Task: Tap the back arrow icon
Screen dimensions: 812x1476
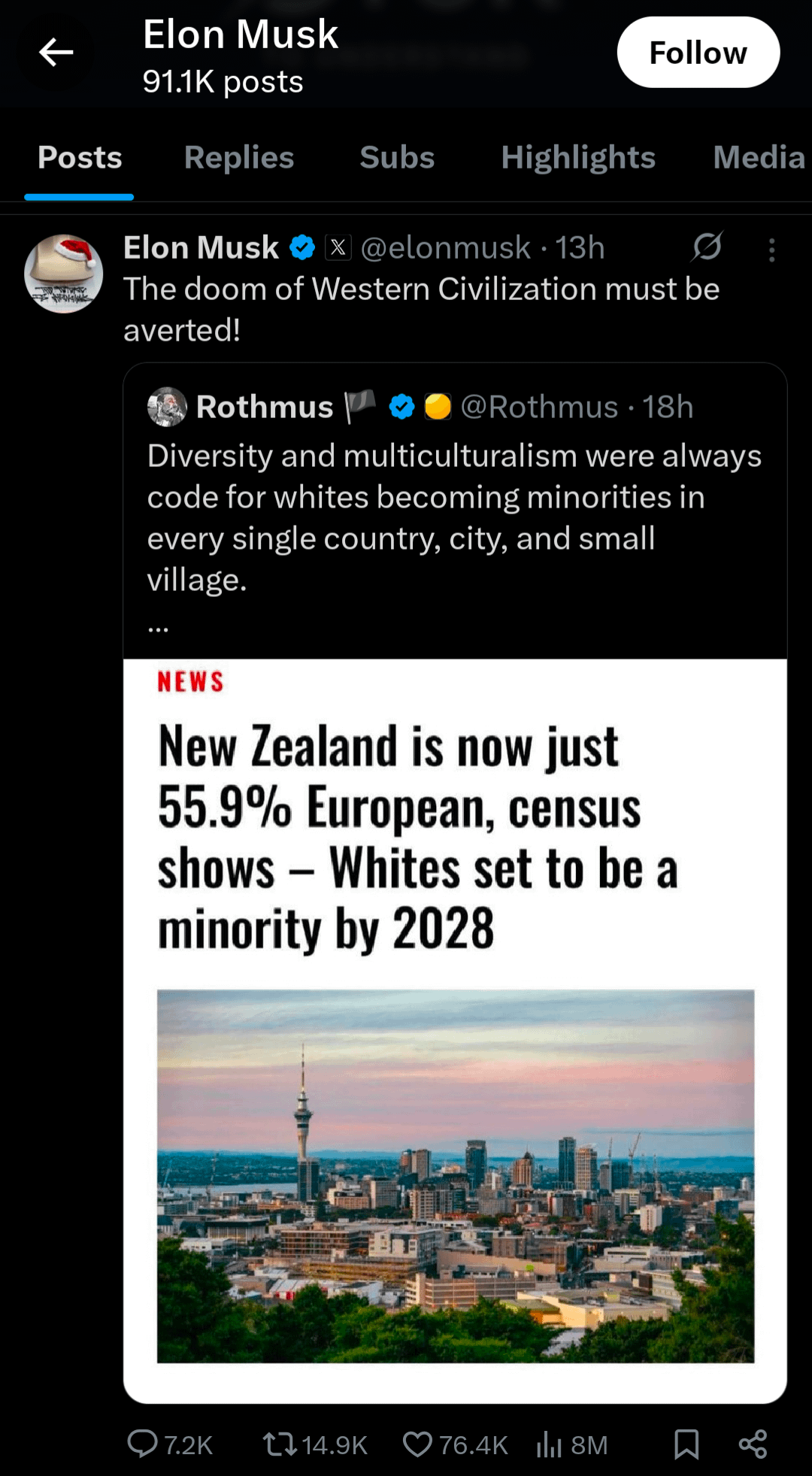Action: click(56, 53)
